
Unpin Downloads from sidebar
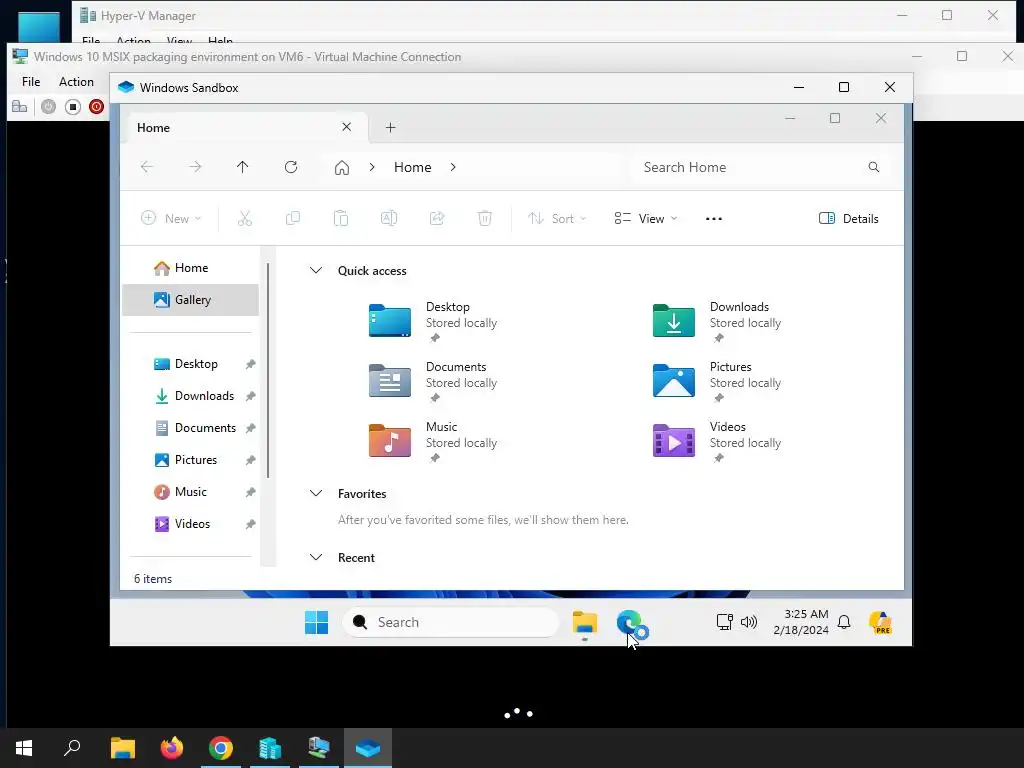pyautogui.click(x=250, y=396)
